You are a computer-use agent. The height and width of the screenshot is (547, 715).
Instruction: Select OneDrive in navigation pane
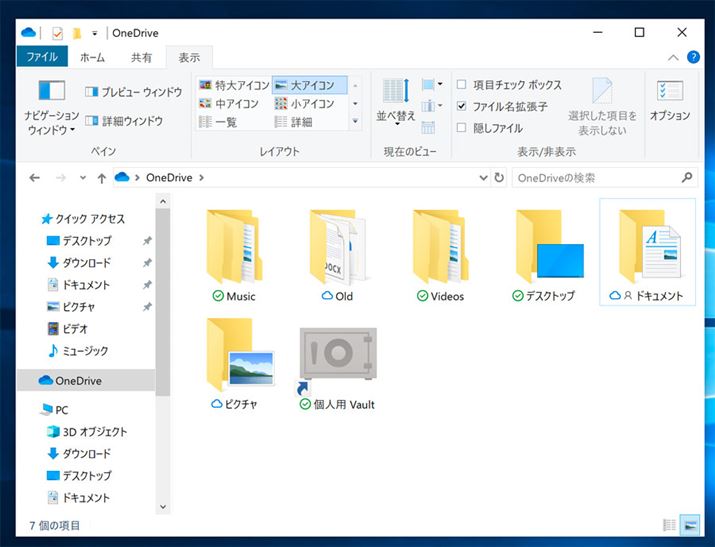click(86, 380)
